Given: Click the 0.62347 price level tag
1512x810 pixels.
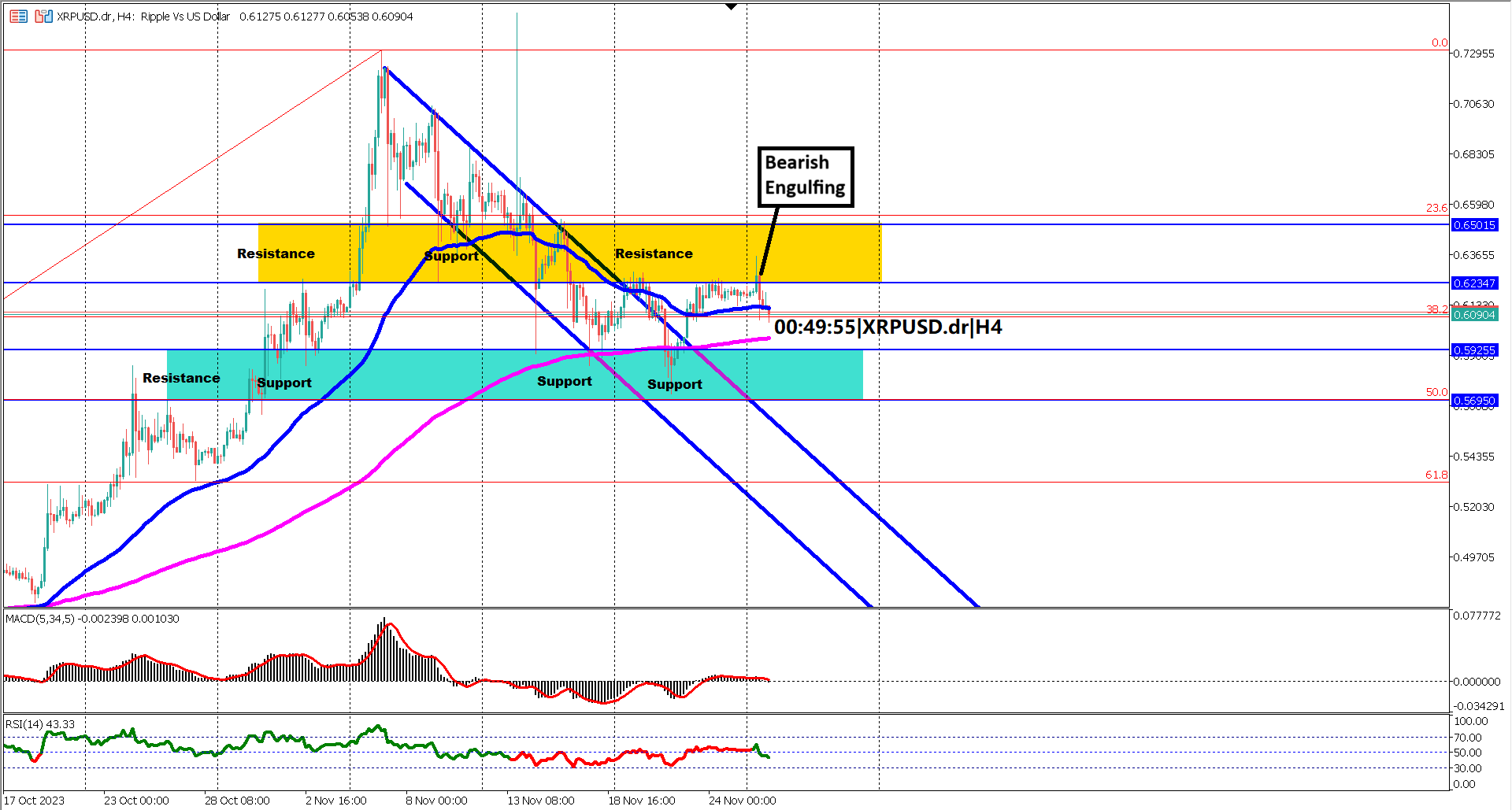Looking at the screenshot, I should tap(1477, 283).
